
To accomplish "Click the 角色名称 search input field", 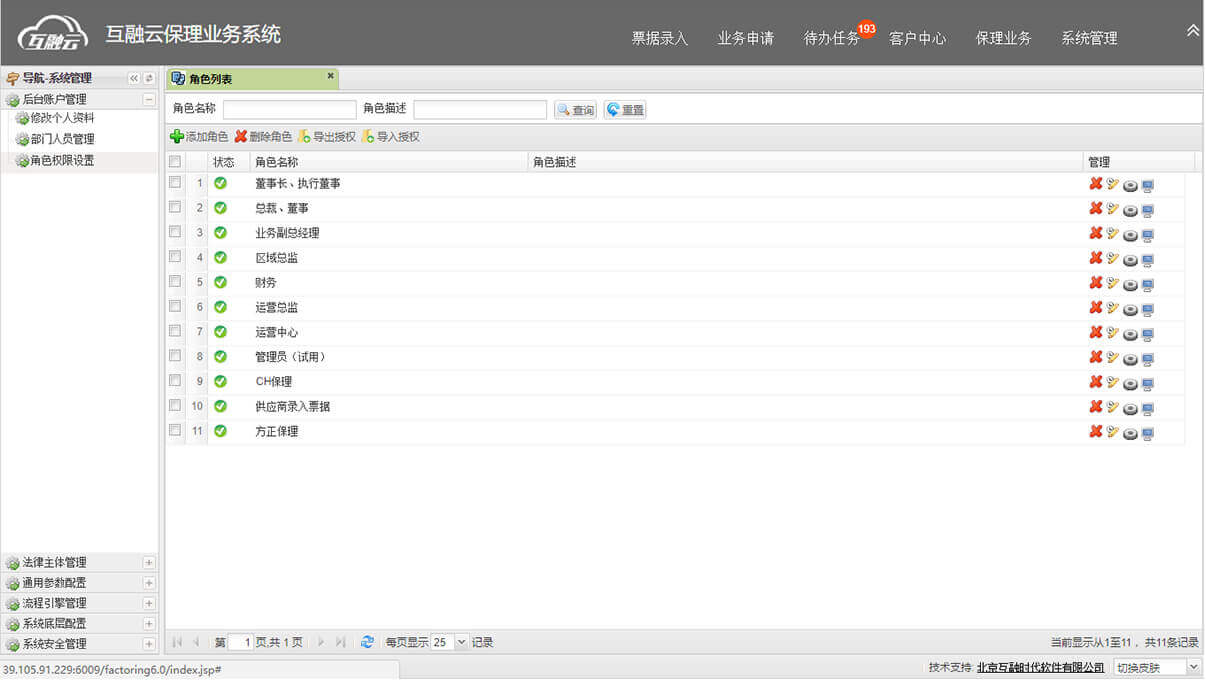I will coord(289,110).
